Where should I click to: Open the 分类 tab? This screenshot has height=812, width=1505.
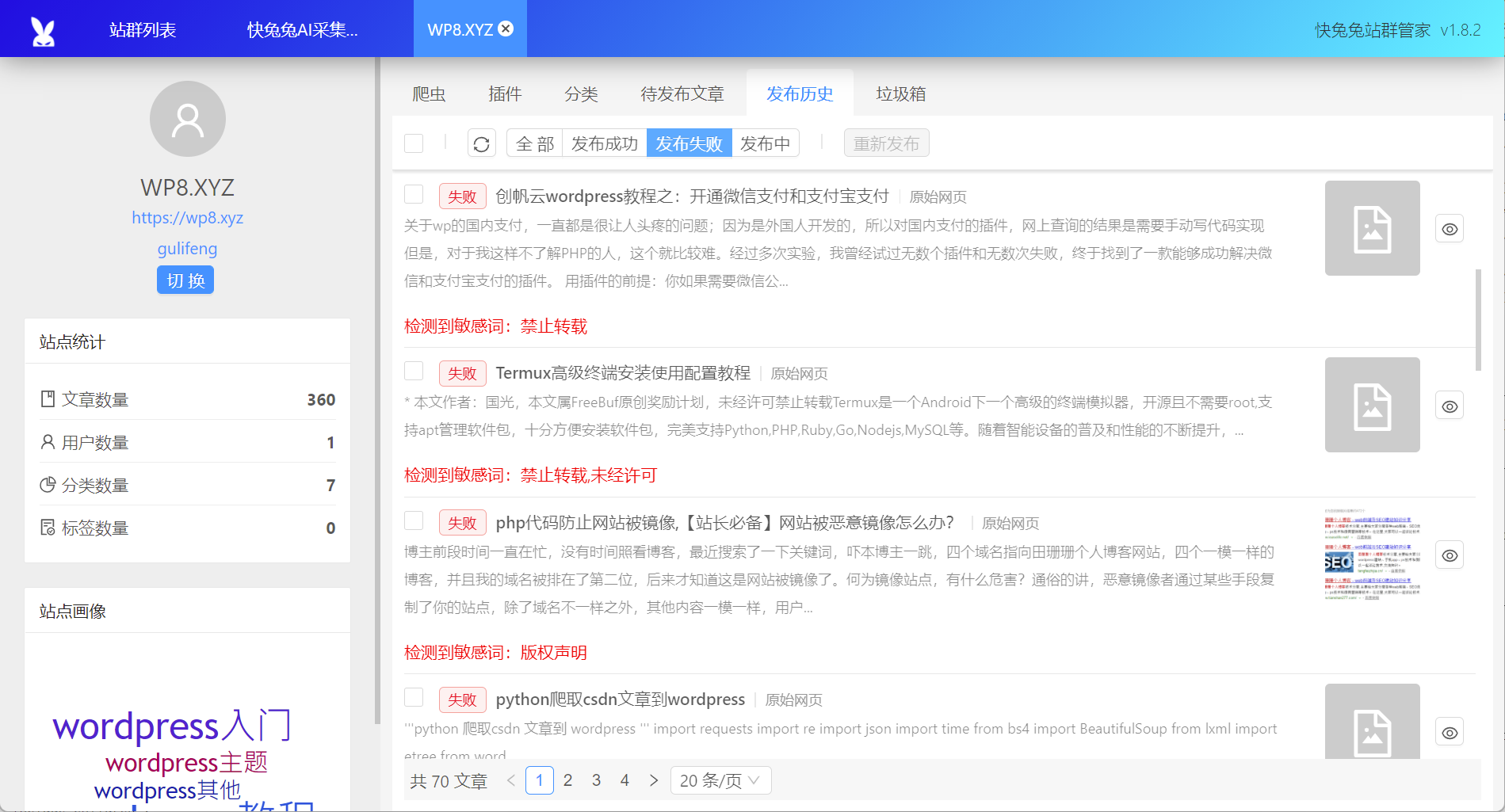581,94
